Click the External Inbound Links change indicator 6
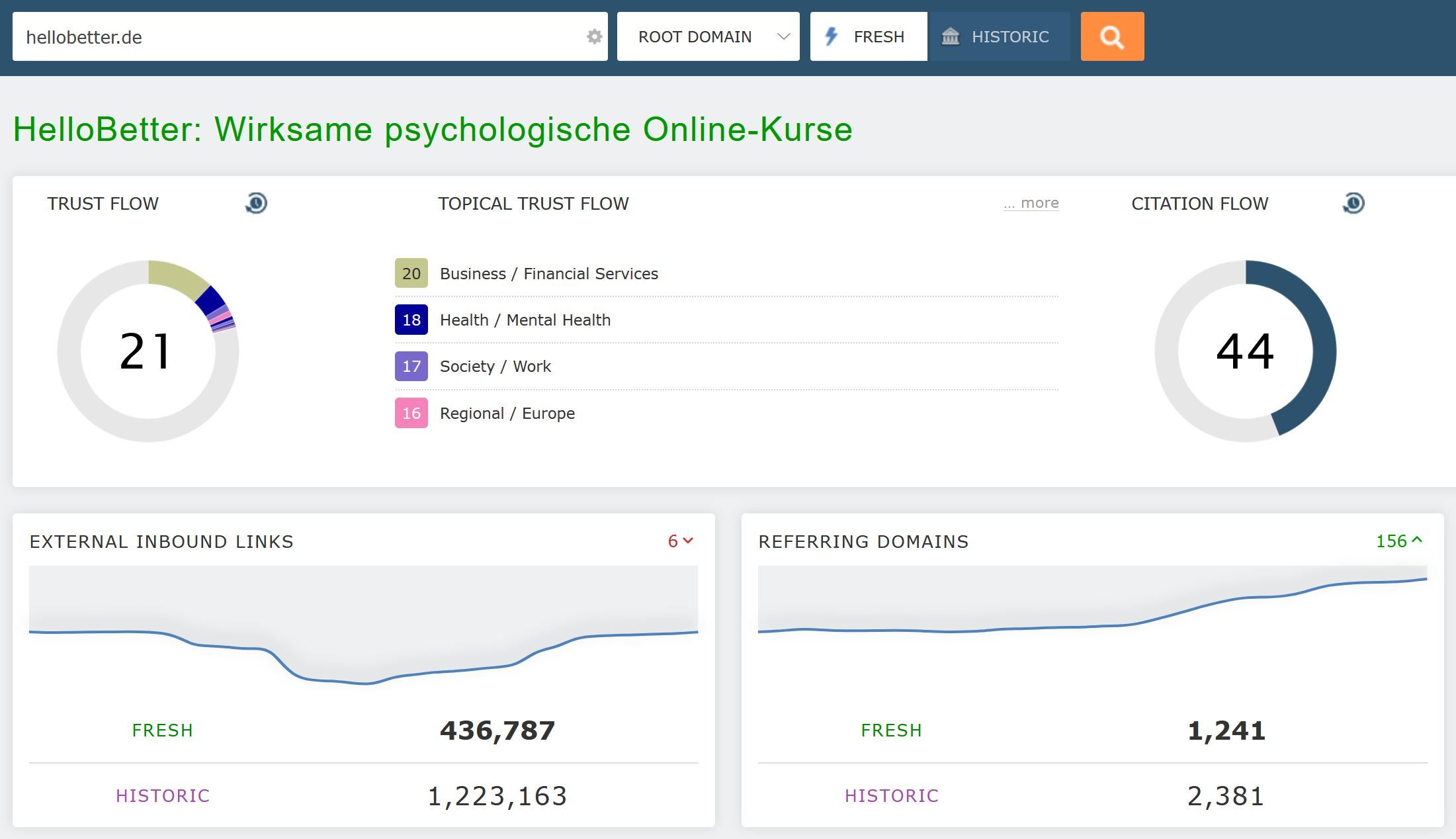Image resolution: width=1456 pixels, height=839 pixels. pyautogui.click(x=681, y=541)
